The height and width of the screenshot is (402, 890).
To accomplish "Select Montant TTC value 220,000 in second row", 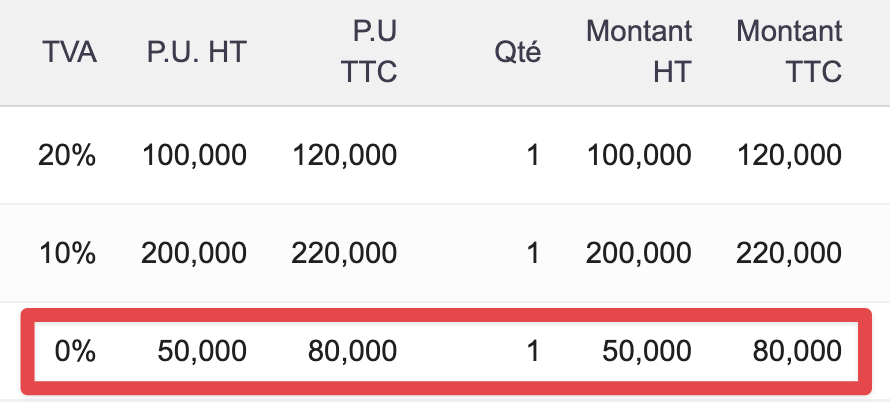I will click(x=789, y=253).
